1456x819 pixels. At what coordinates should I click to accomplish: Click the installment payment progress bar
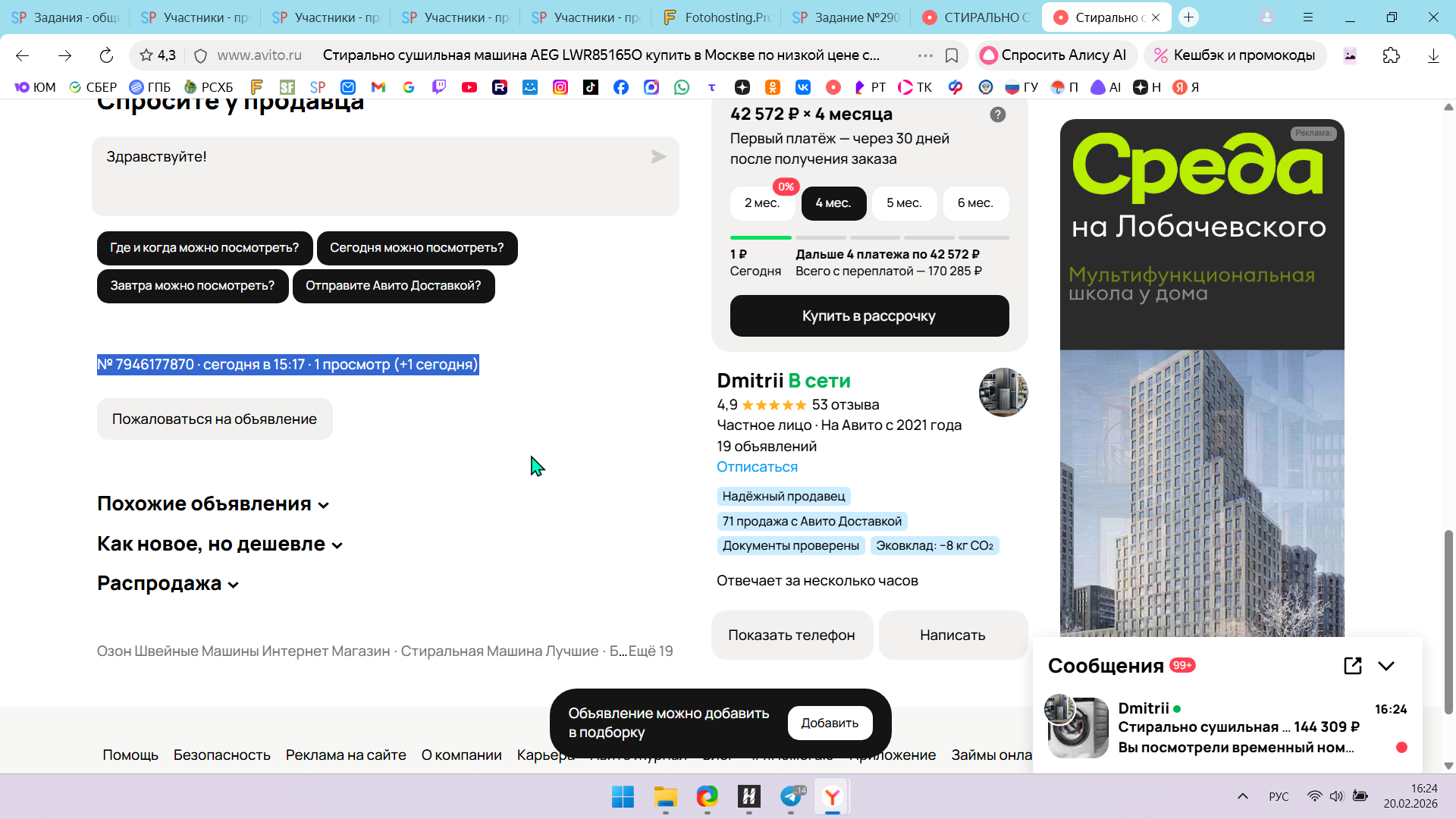pos(869,238)
